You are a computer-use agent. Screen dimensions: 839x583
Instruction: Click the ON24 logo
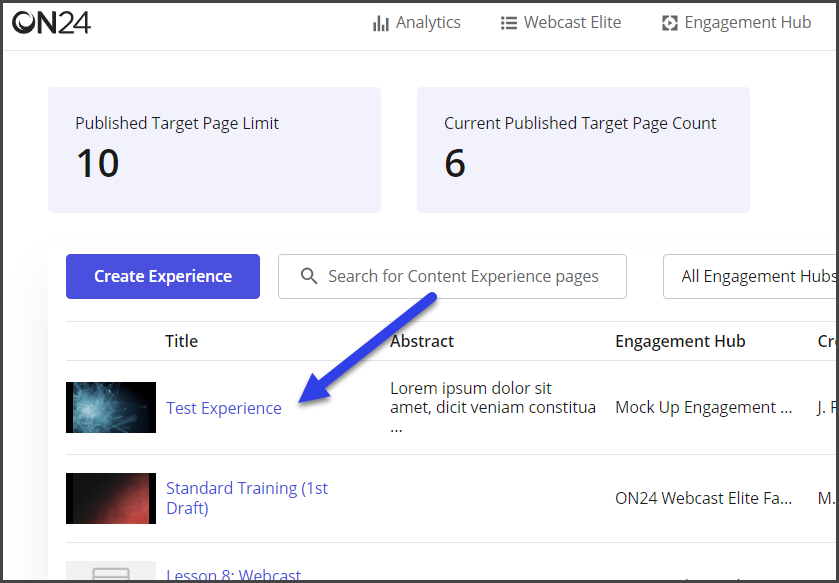[51, 23]
